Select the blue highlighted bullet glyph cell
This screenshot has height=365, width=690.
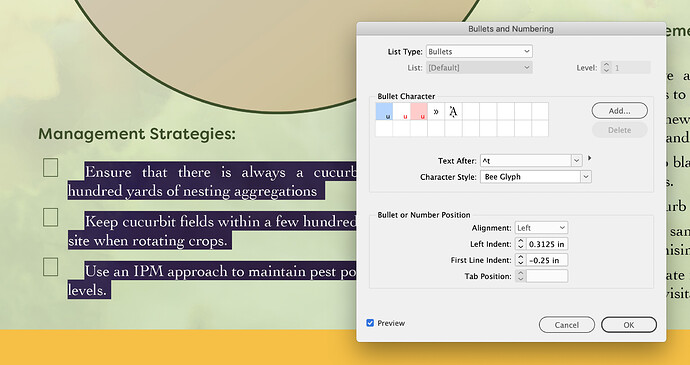[x=384, y=111]
